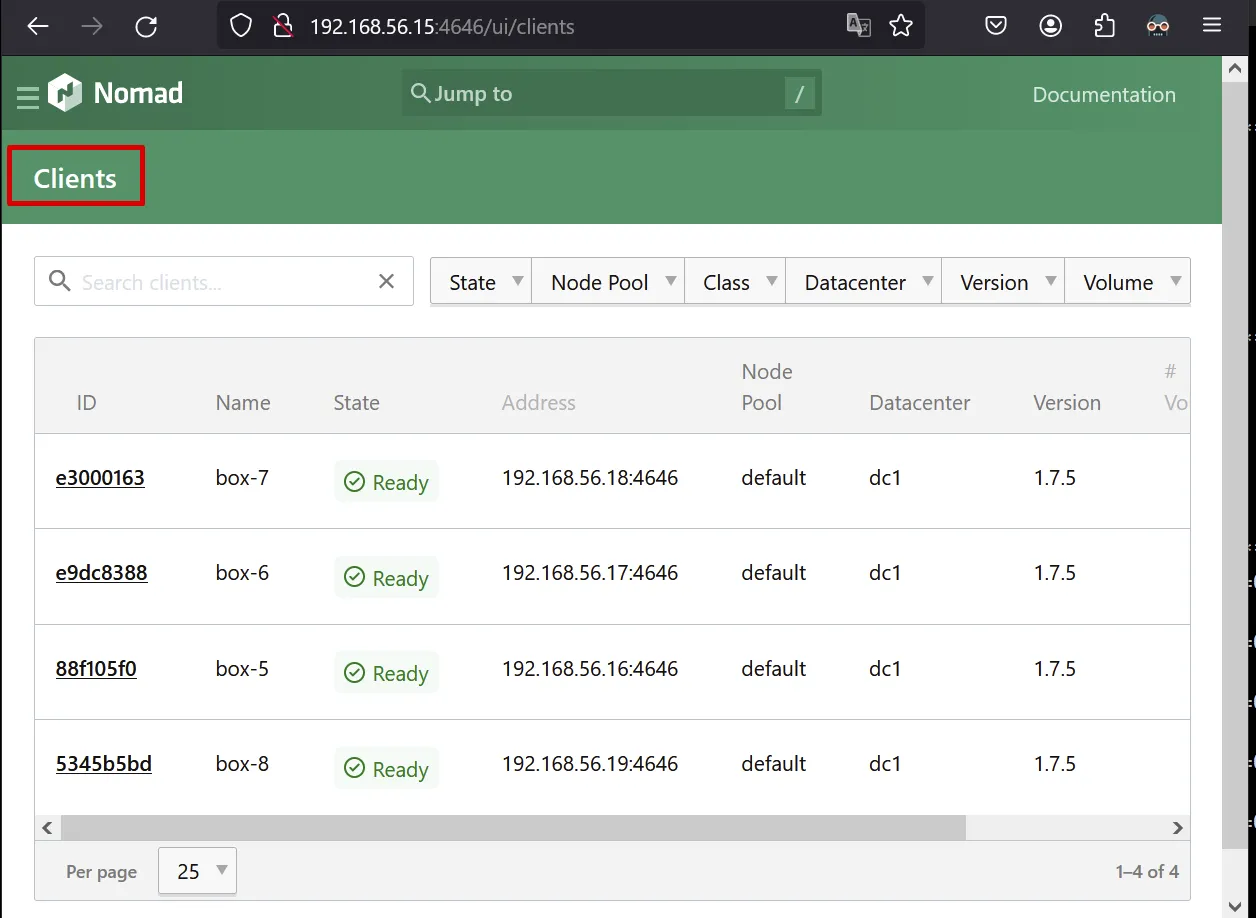Viewport: 1256px width, 918px height.
Task: Open client e3000163 details
Action: pos(100,478)
